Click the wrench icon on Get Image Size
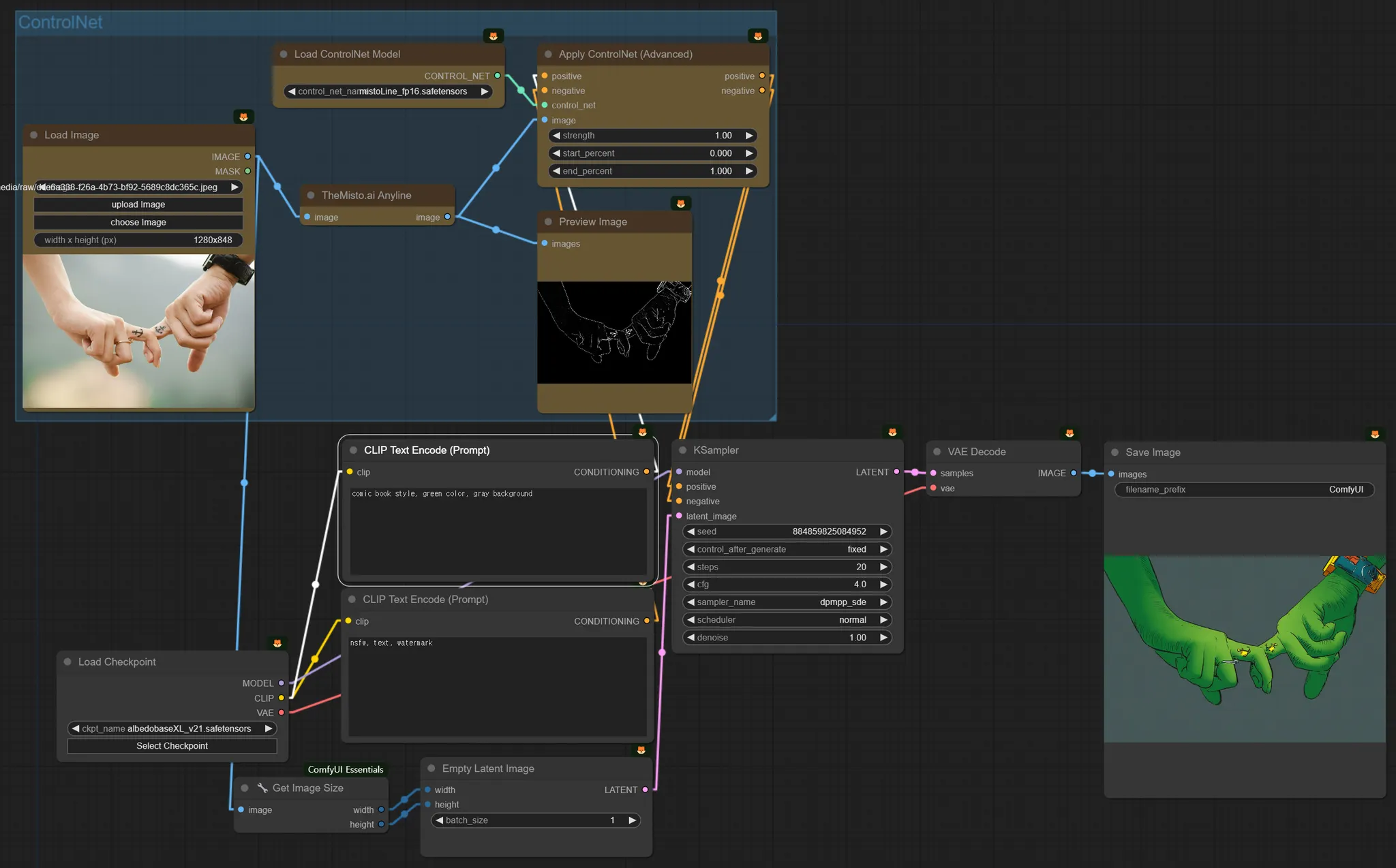1396x868 pixels. 262,788
